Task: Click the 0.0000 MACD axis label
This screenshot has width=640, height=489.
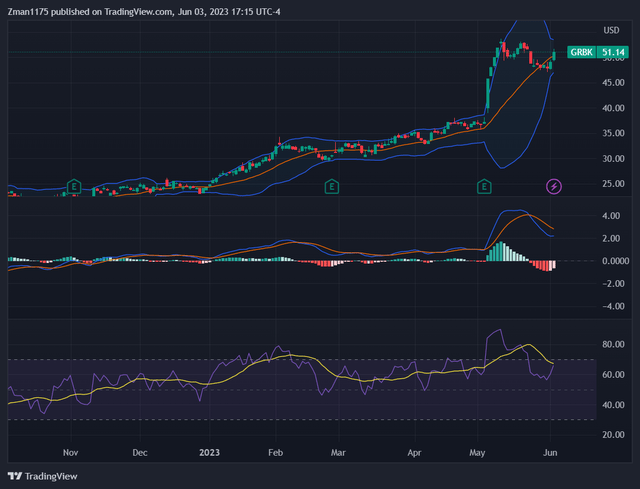Action: tap(616, 261)
